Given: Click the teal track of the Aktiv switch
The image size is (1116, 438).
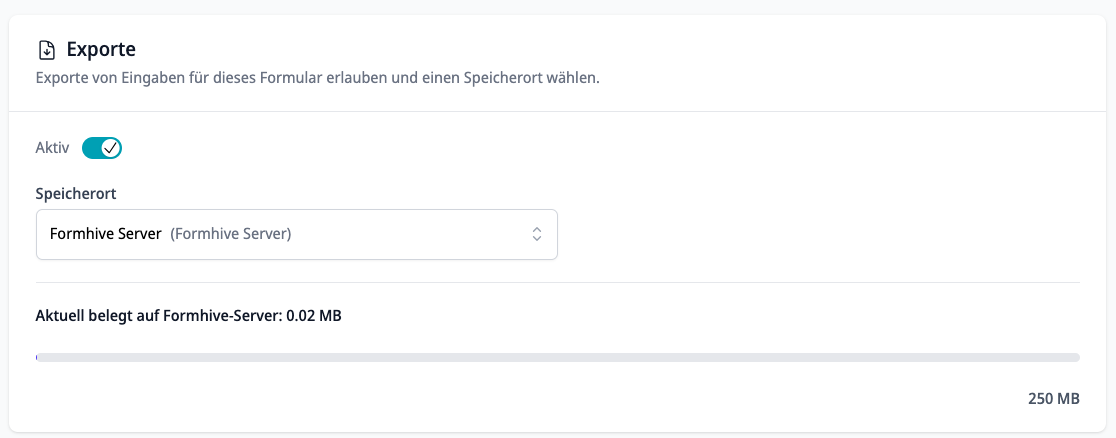Looking at the screenshot, I should click(x=91, y=148).
